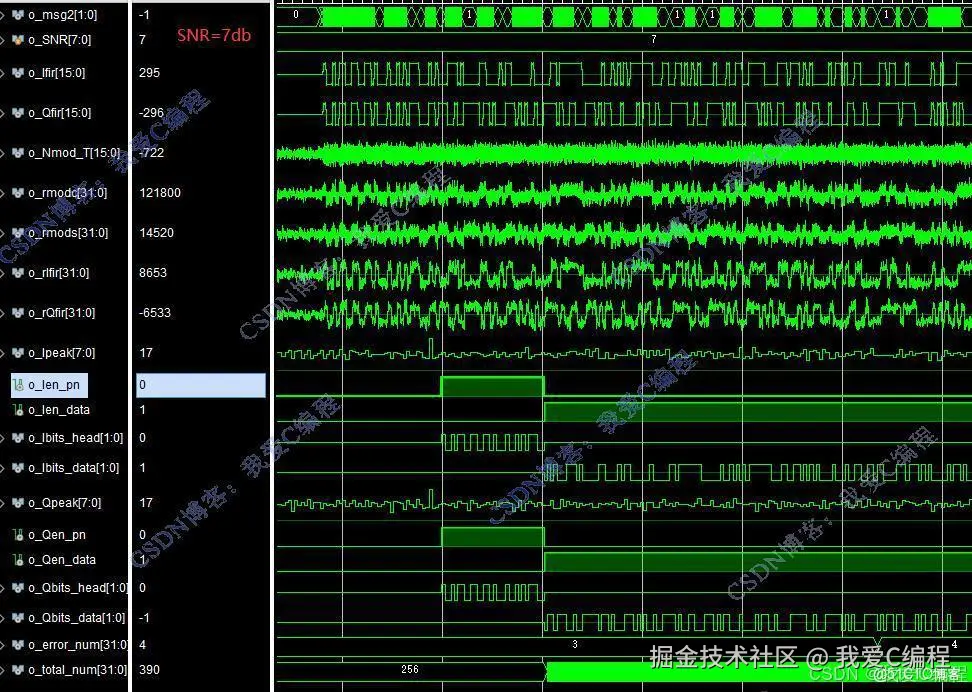
Task: Select the o_Qbits_data[1:0] signal name
Action: [77, 618]
